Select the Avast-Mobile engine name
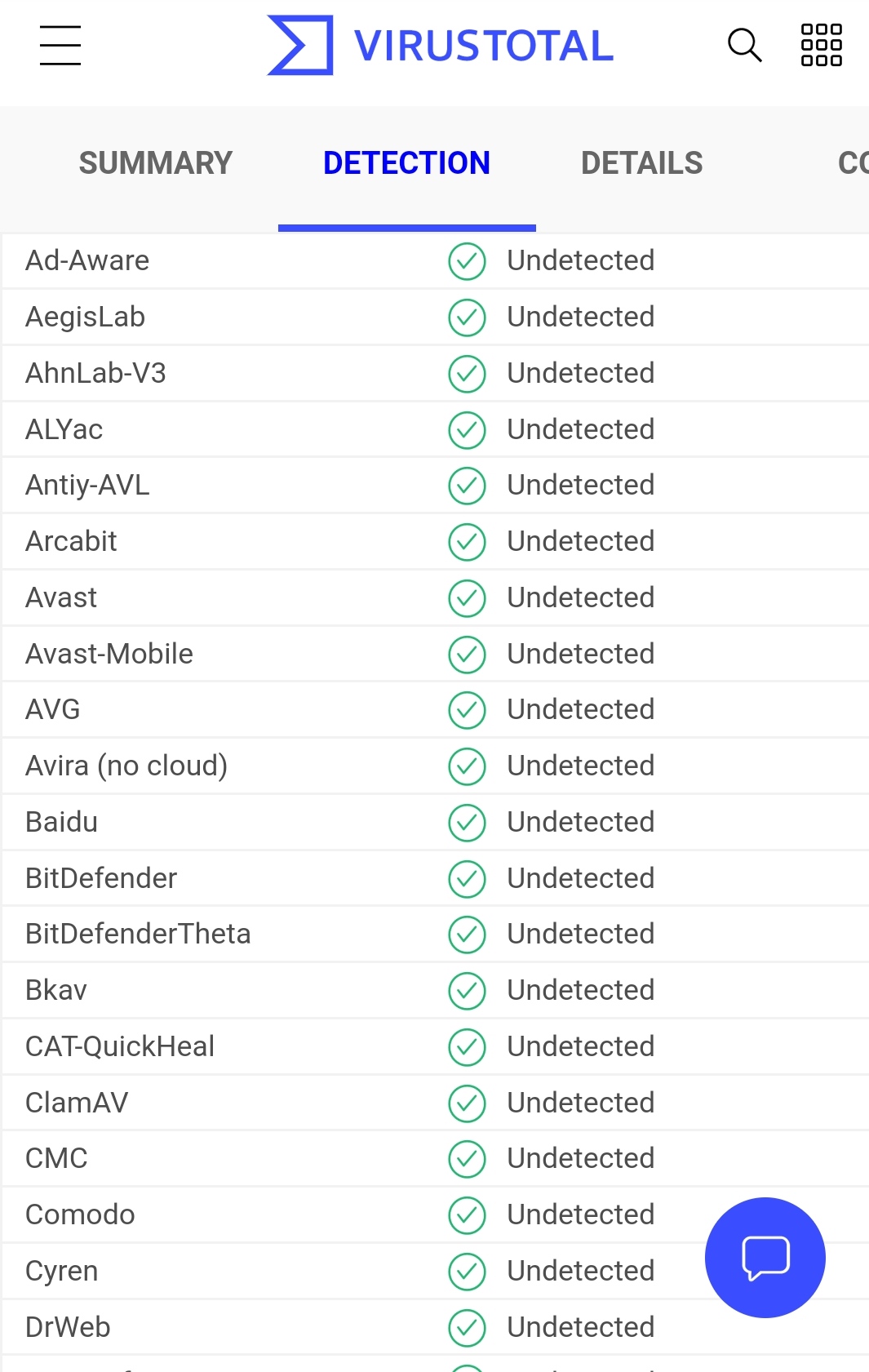 pos(109,654)
